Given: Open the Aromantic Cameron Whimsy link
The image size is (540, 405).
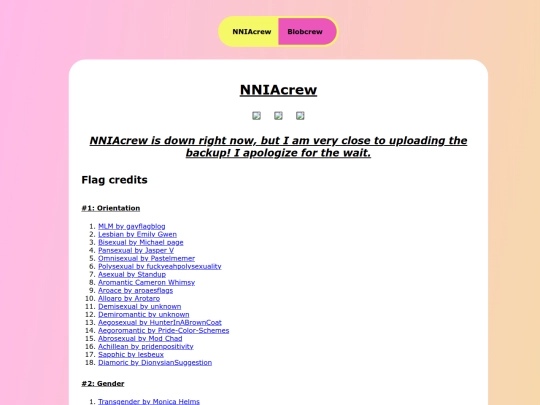Looking at the screenshot, I should pos(146,282).
